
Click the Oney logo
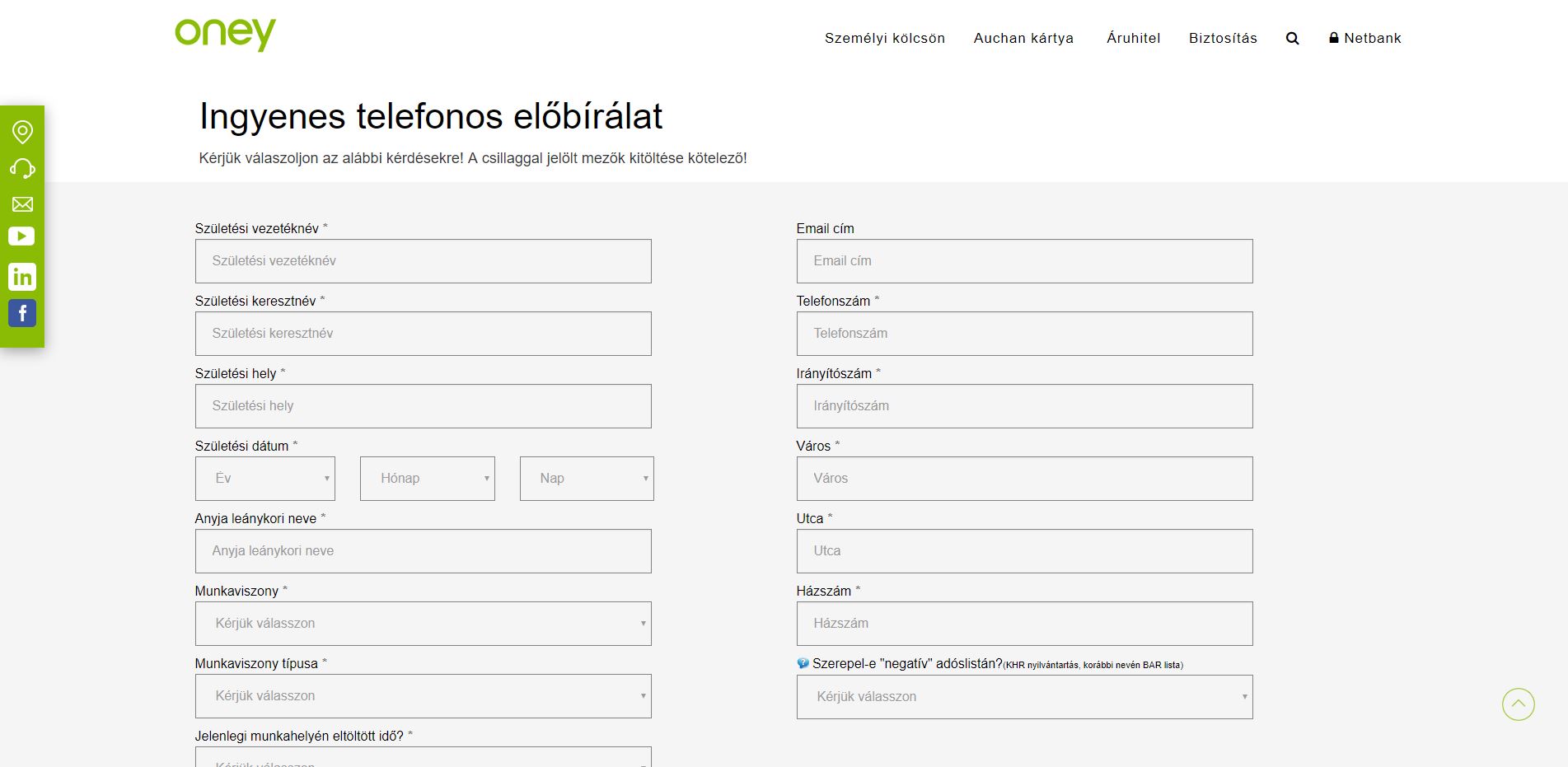tap(225, 34)
